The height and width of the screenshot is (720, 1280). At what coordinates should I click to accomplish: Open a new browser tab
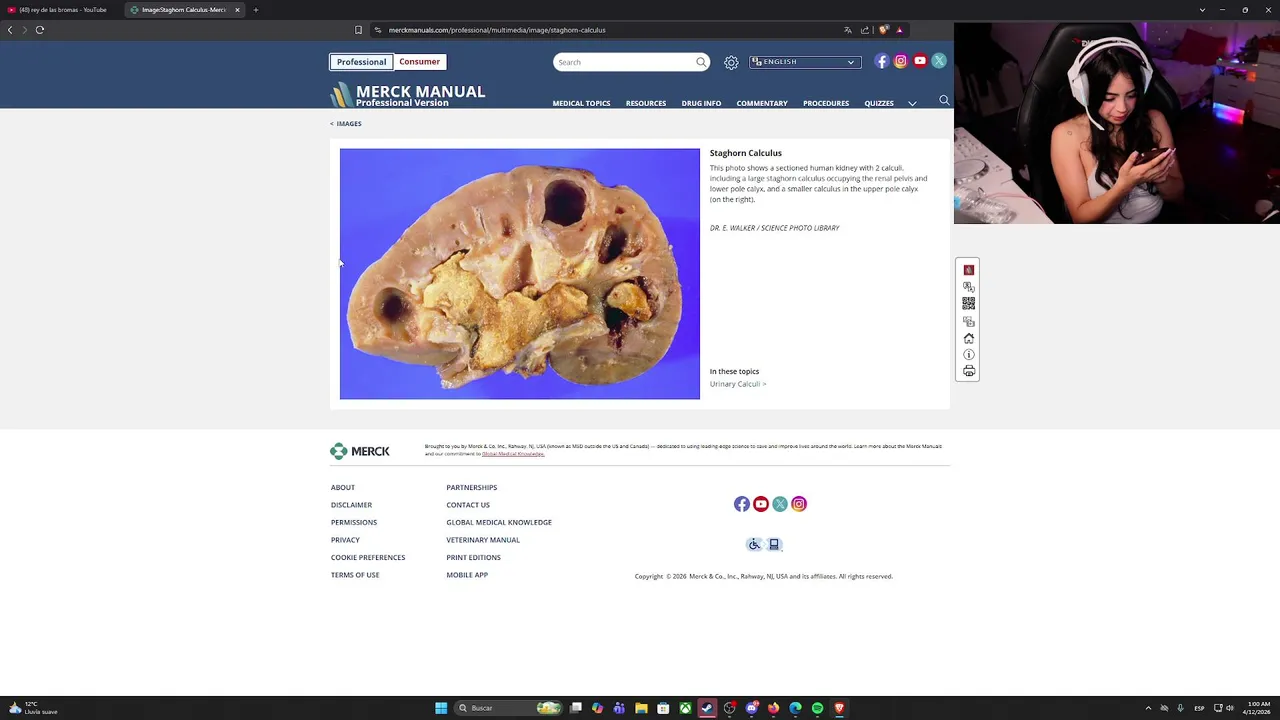point(256,10)
